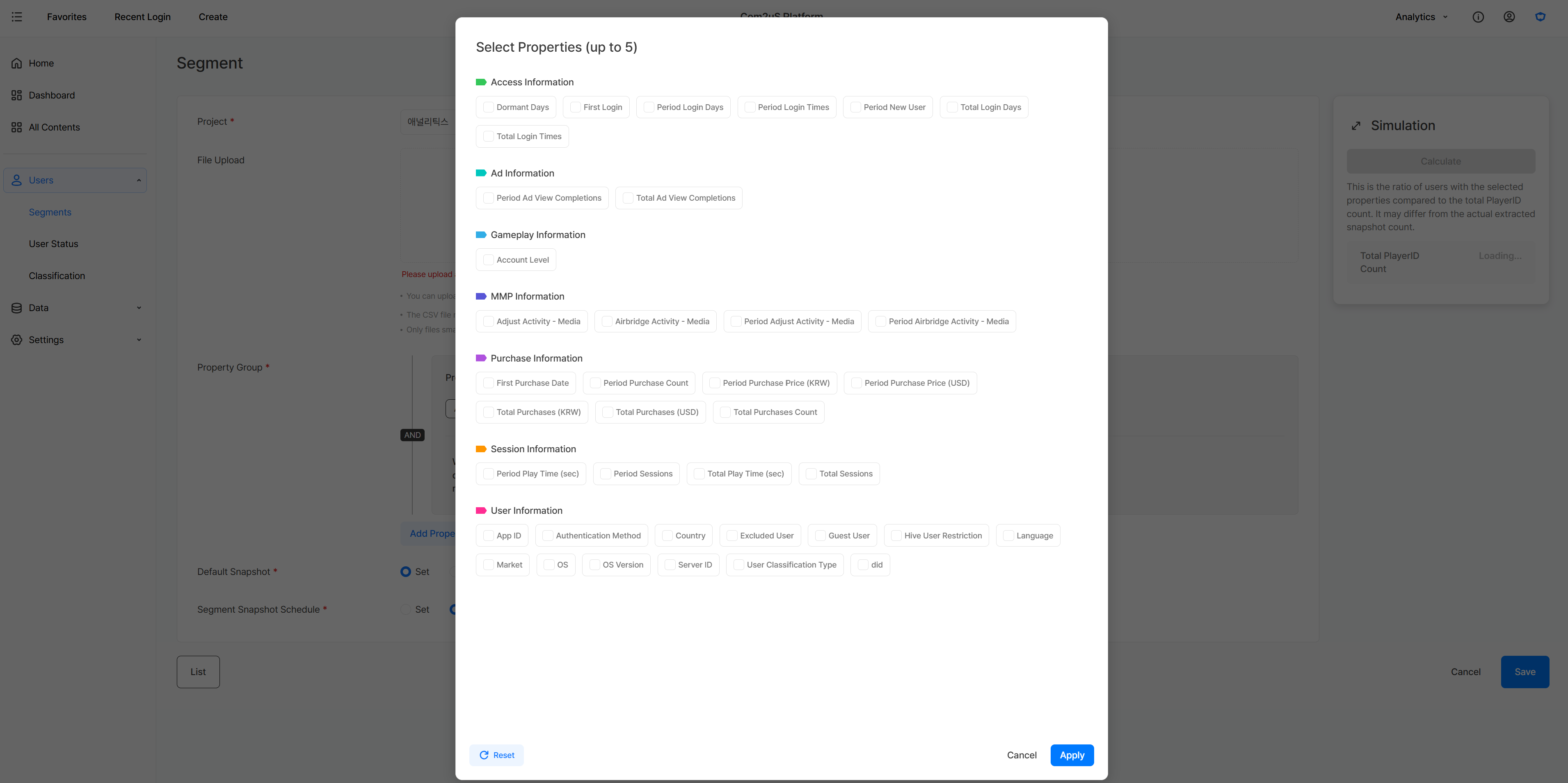This screenshot has height=783, width=1568.
Task: Click the Calculate simulation button
Action: click(1441, 161)
